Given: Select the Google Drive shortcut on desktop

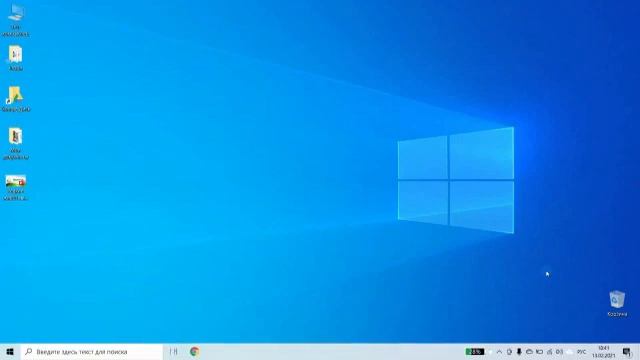Looking at the screenshot, I should click(x=16, y=99).
